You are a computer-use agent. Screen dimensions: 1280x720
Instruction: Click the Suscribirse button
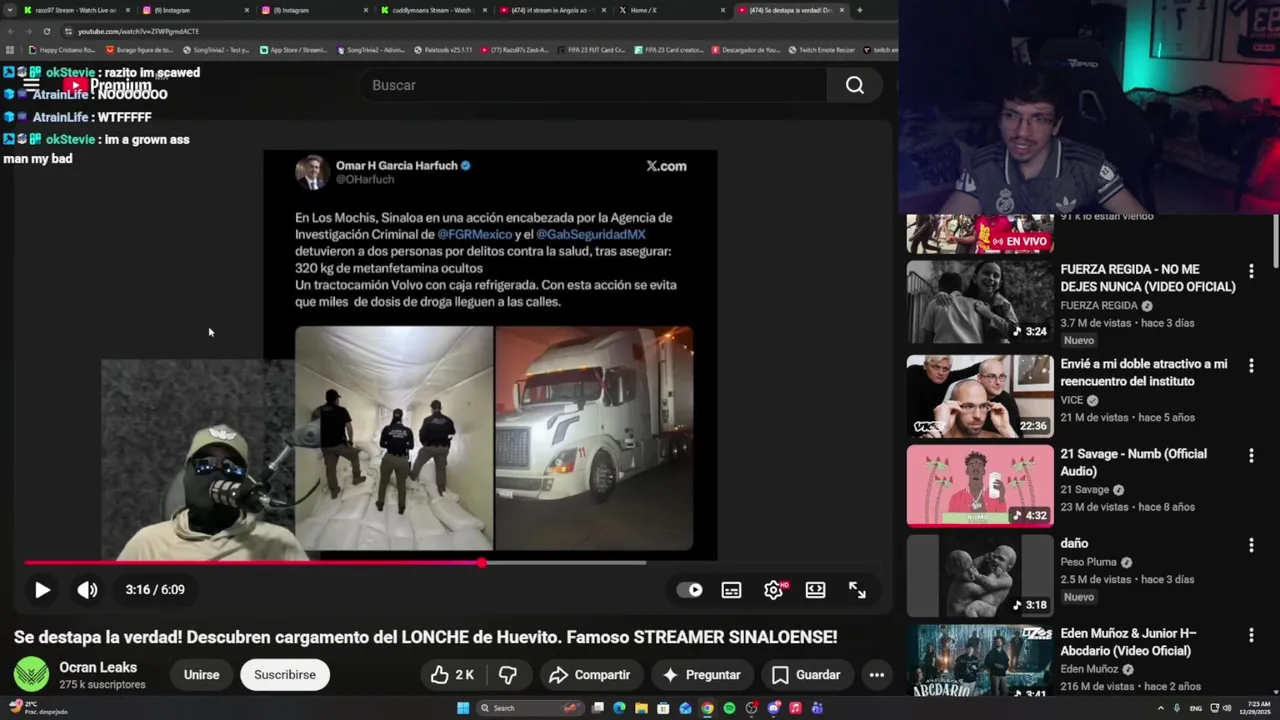(x=285, y=675)
